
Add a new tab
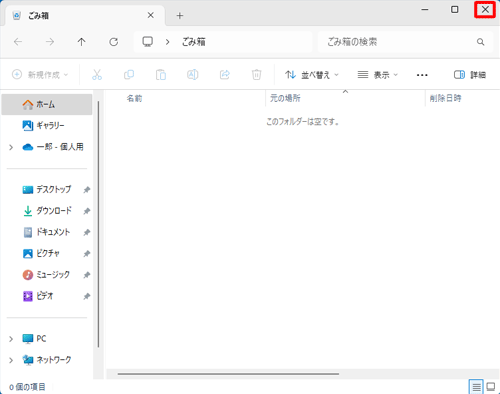(180, 16)
